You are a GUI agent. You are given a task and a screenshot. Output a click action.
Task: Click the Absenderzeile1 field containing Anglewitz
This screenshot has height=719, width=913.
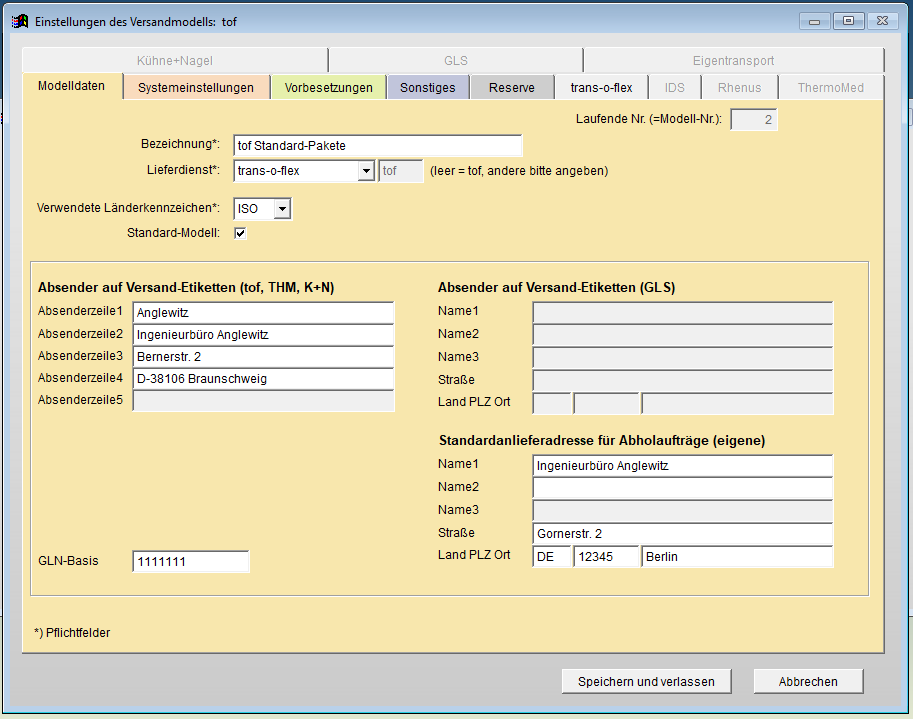pyautogui.click(x=263, y=313)
